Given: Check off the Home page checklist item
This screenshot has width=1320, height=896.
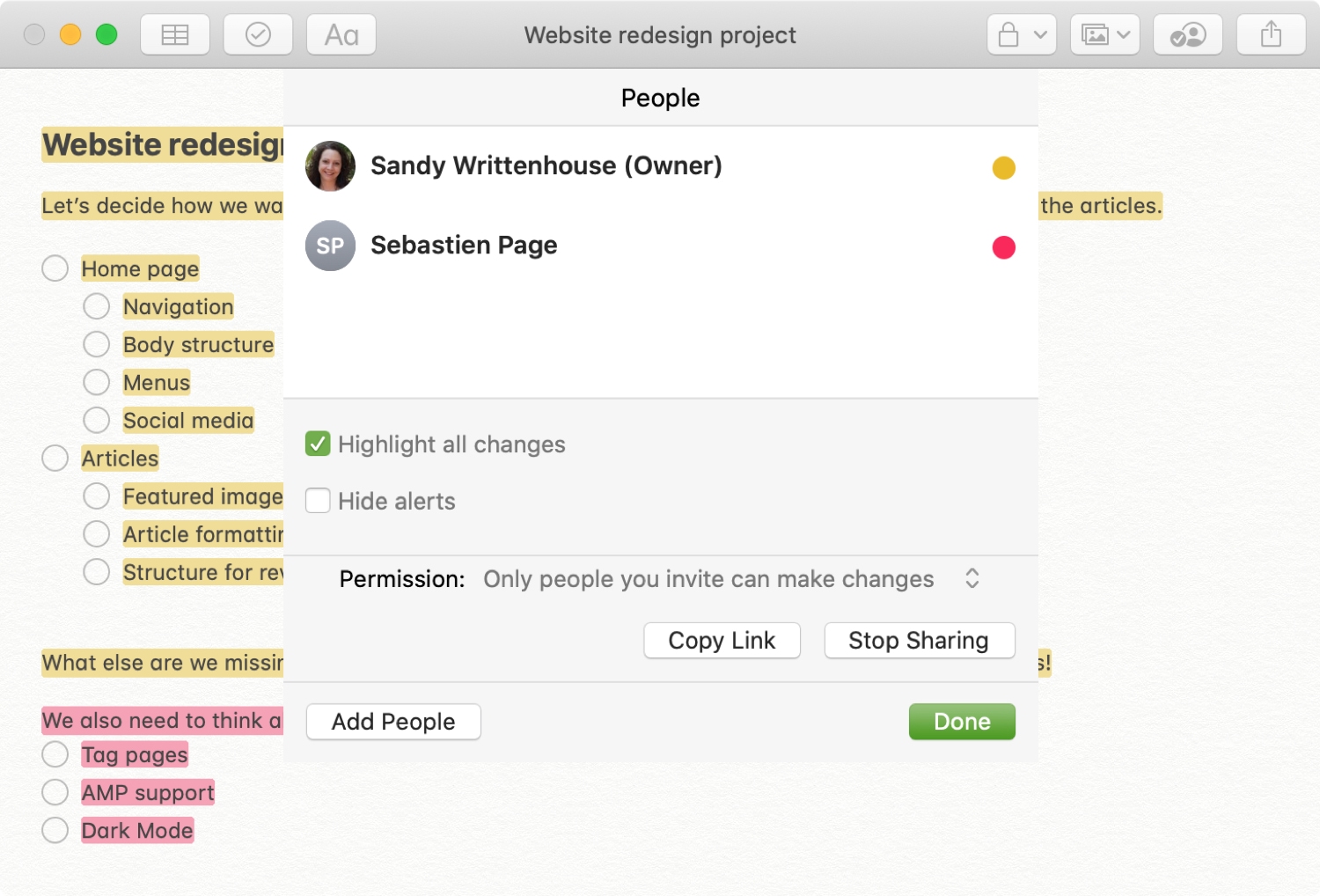Looking at the screenshot, I should click(55, 268).
